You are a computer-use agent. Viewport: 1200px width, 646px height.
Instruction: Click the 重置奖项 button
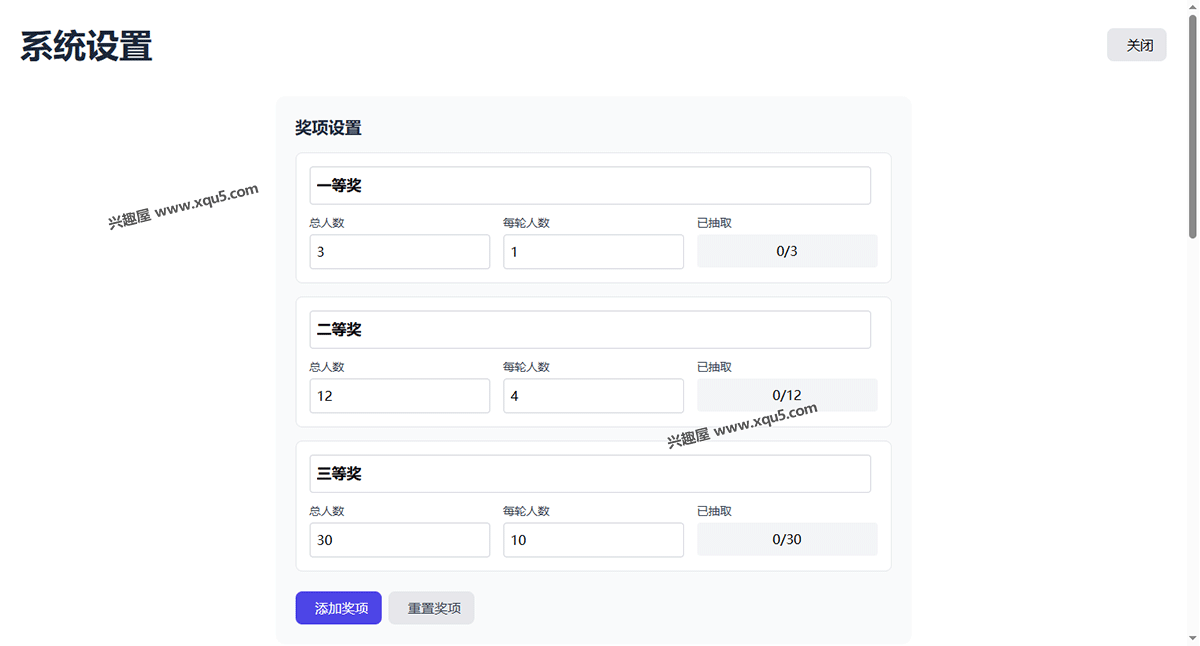click(432, 608)
